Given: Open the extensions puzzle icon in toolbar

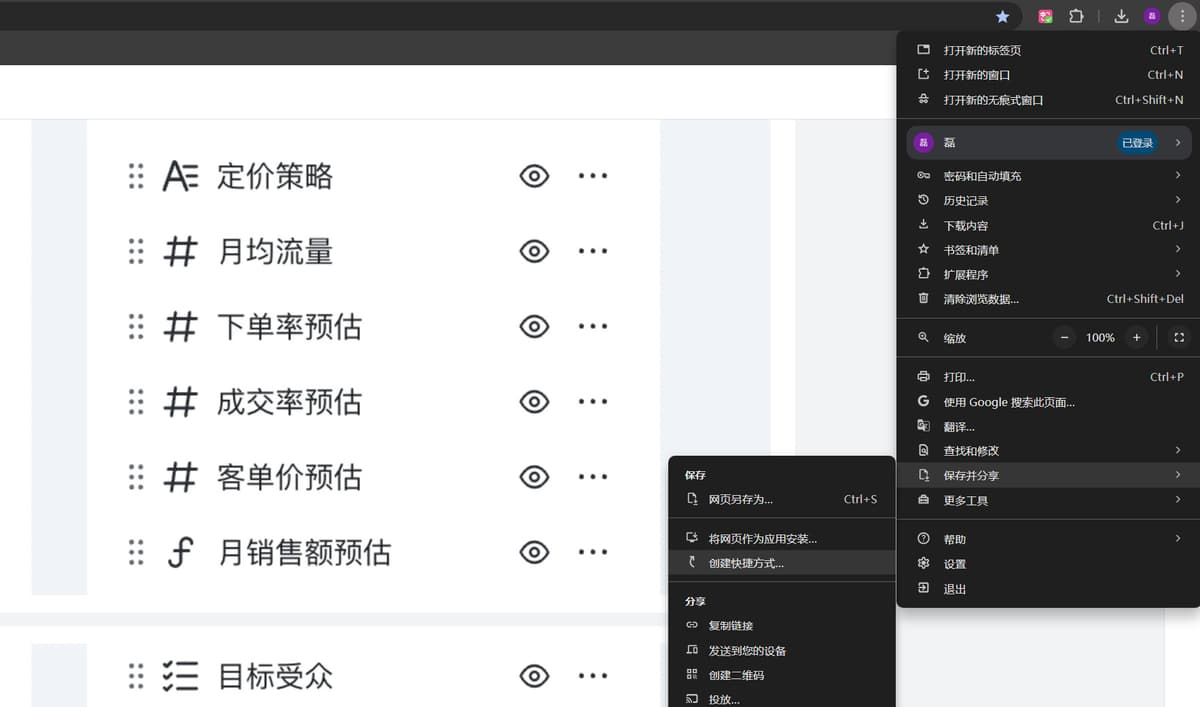Looking at the screenshot, I should pyautogui.click(x=1076, y=16).
